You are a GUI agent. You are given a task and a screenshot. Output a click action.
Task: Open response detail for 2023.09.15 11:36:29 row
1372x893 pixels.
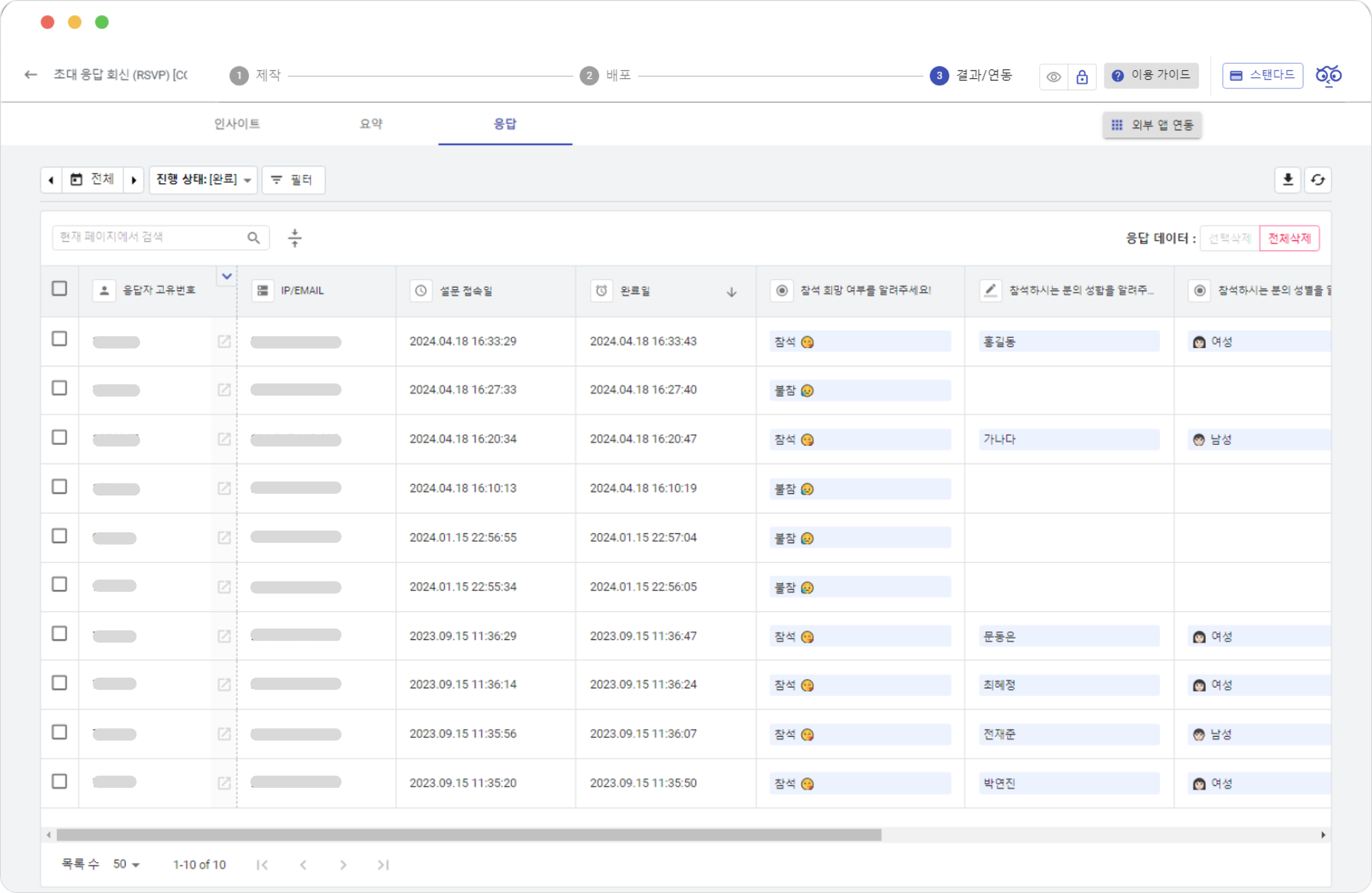(224, 636)
